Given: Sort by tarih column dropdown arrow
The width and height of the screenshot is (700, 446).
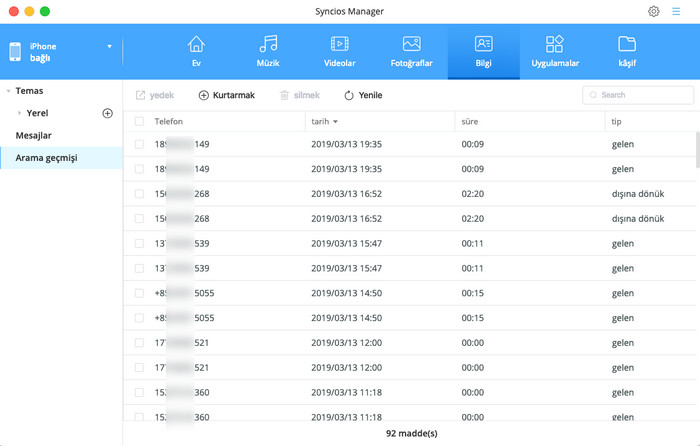Looking at the screenshot, I should 335,121.
